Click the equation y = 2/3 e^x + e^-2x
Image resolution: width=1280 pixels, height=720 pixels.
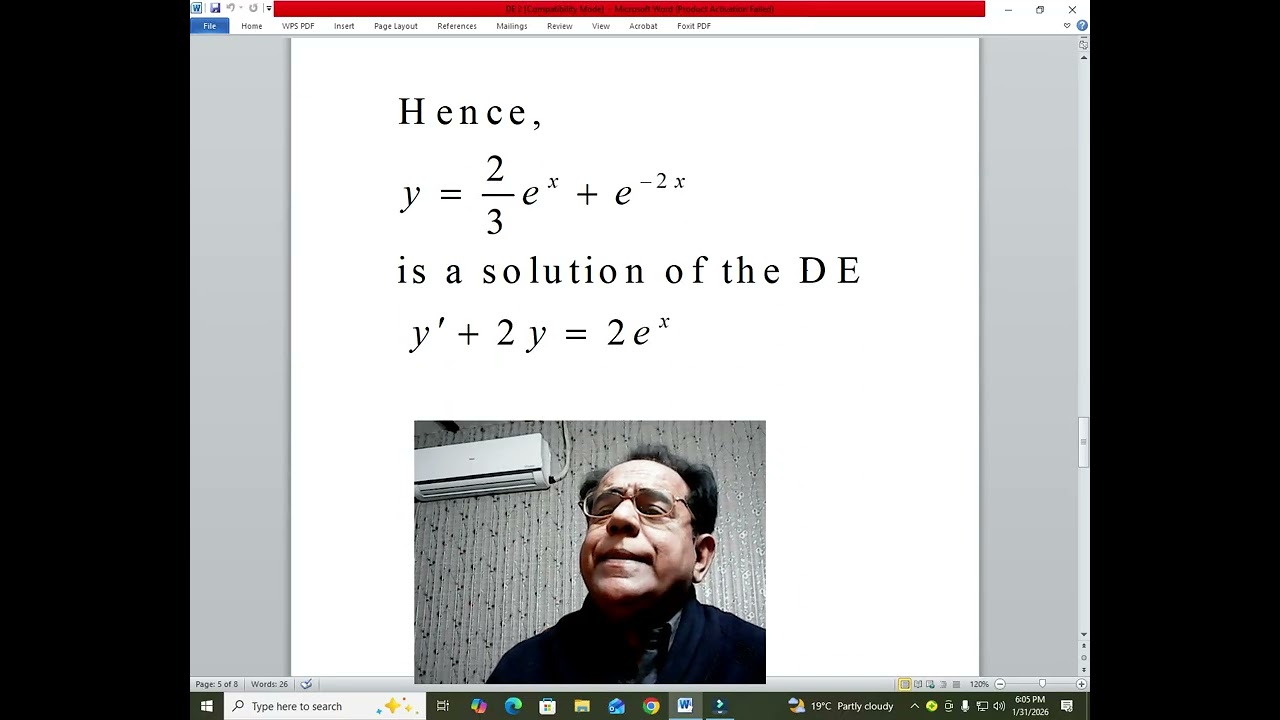[x=543, y=194]
